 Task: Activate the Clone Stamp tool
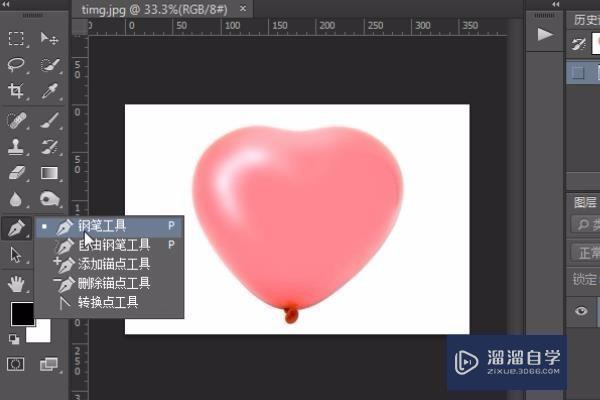coord(16,147)
